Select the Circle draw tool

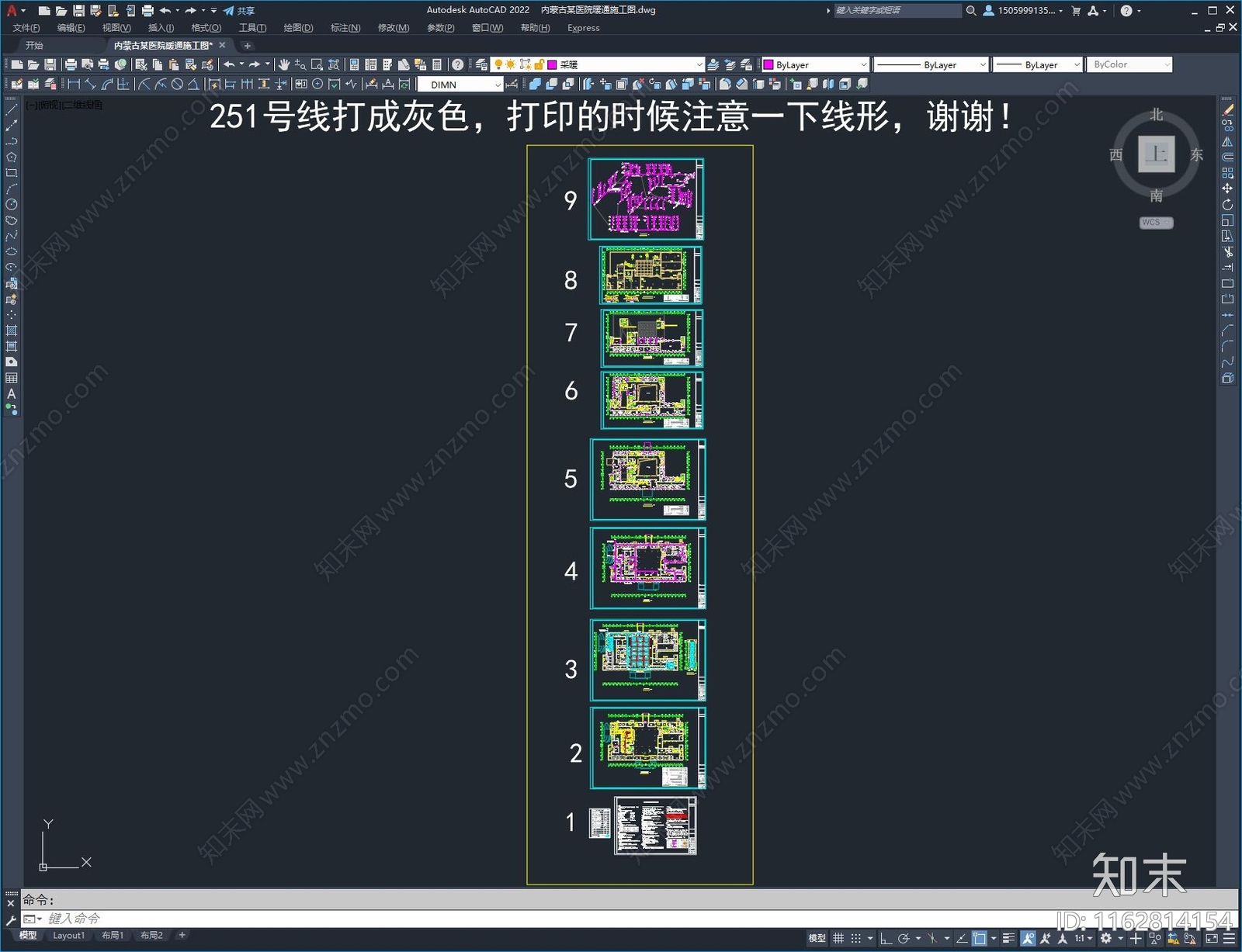(11, 205)
